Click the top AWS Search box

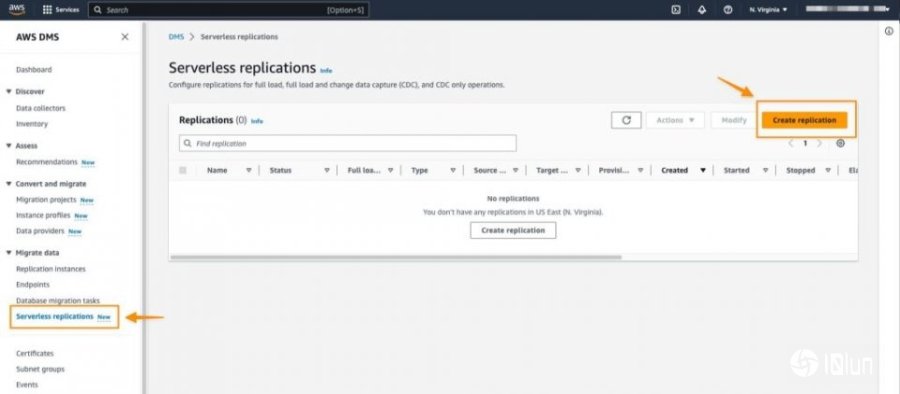[x=228, y=10]
